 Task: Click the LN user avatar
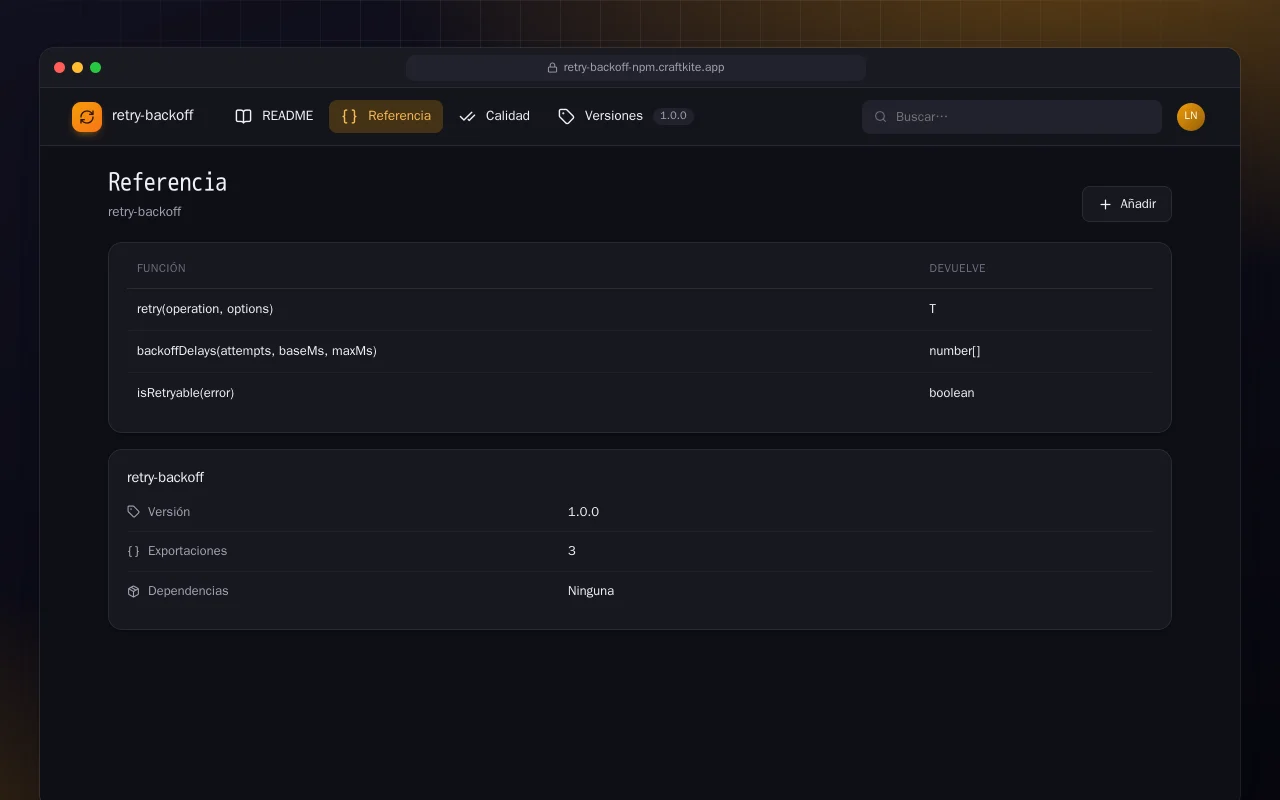click(1191, 117)
